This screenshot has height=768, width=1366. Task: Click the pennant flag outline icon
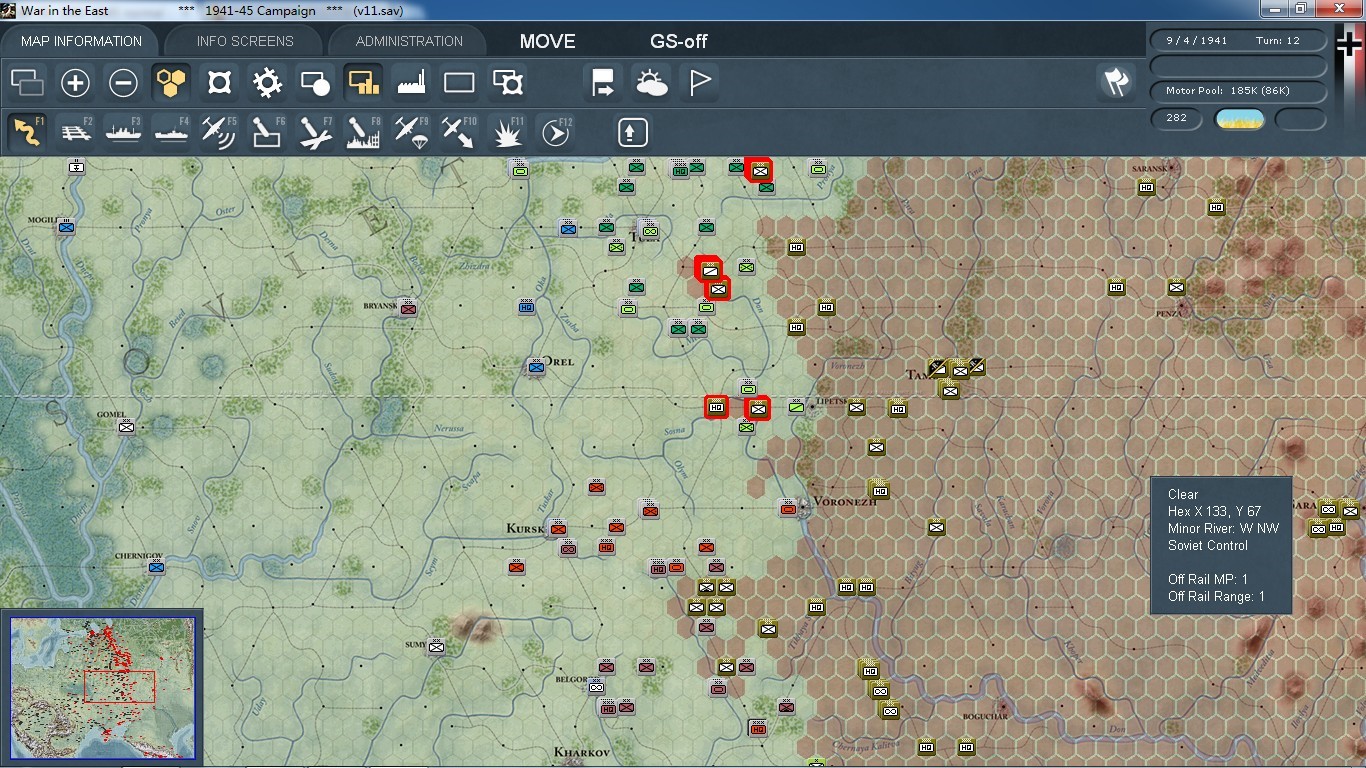(x=699, y=83)
